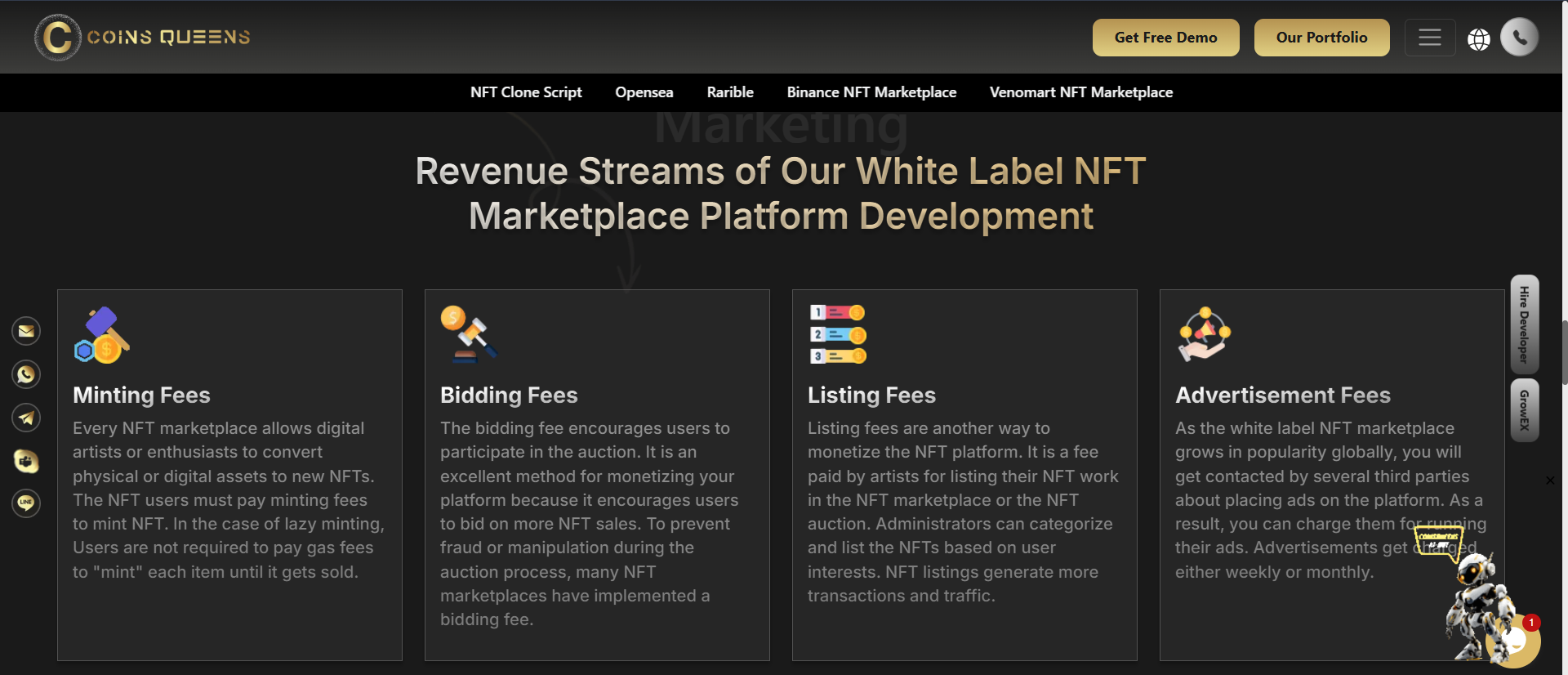Click Get Free Demo button
Viewport: 1568px width, 675px height.
(1165, 38)
